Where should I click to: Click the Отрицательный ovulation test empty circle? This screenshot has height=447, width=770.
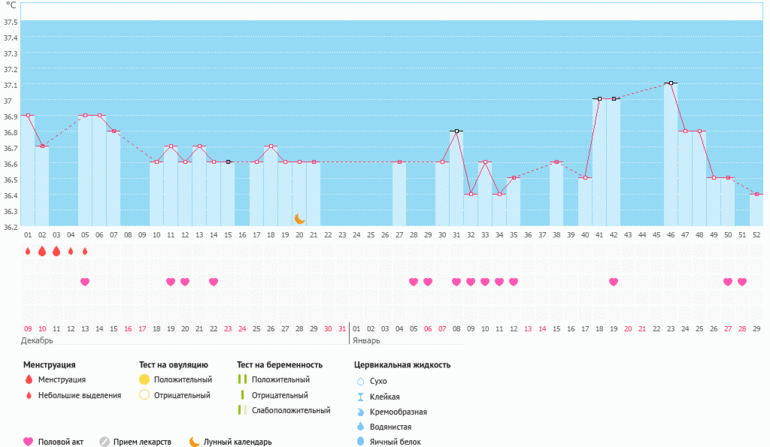pos(144,395)
